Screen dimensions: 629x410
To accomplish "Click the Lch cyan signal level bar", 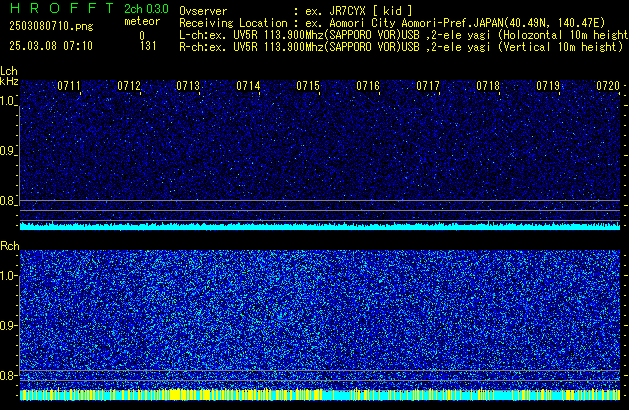I will (320, 226).
